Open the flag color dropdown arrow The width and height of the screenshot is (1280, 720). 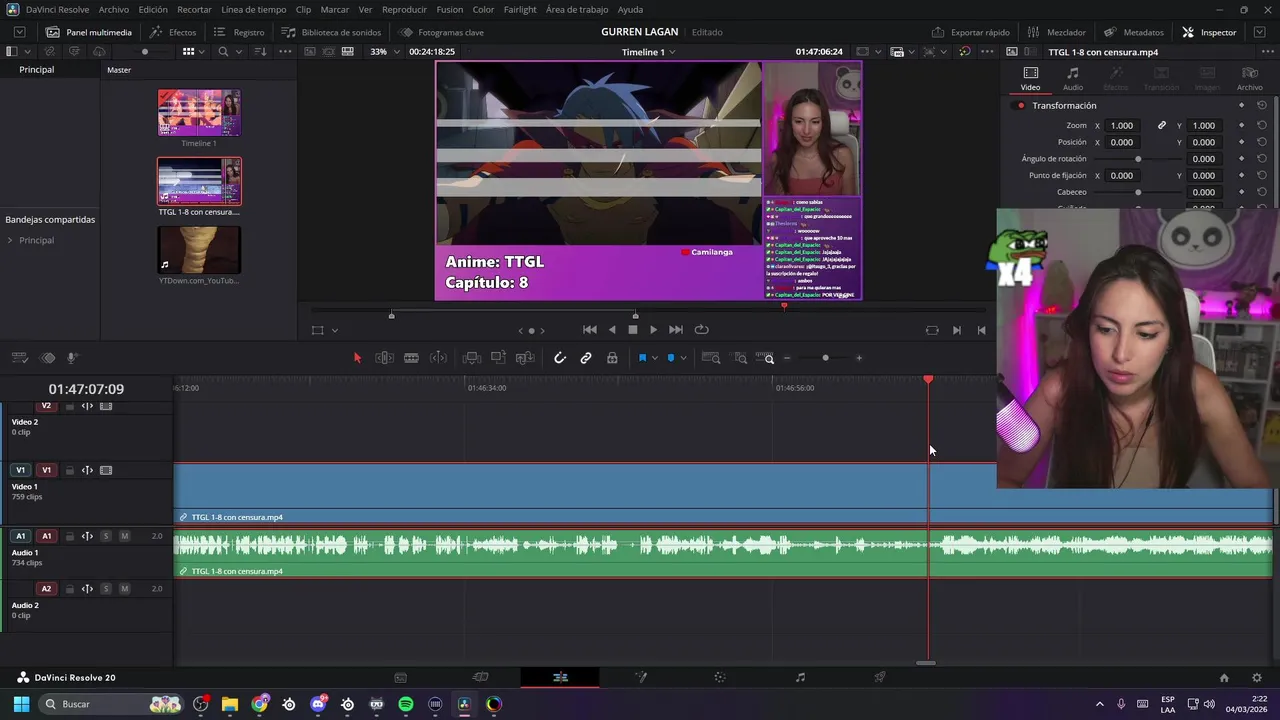point(654,358)
